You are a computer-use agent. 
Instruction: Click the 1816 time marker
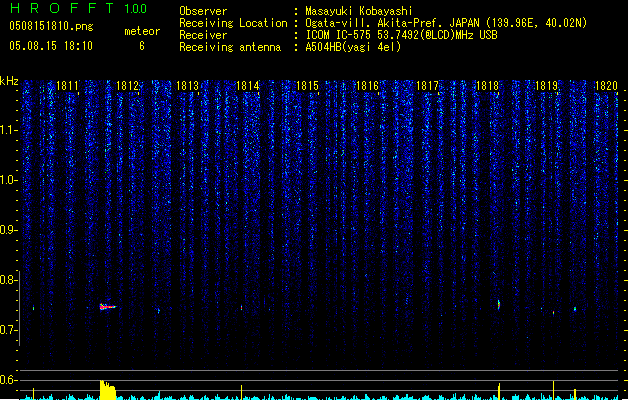pos(367,86)
